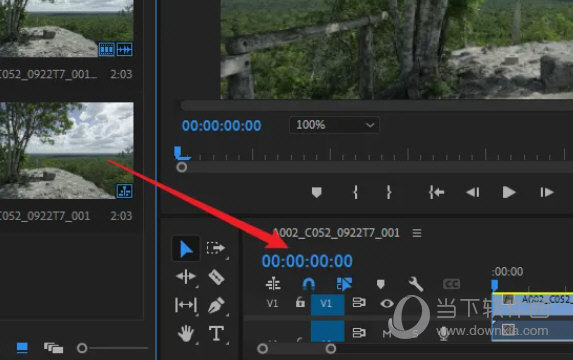This screenshot has width=573, height=360.
Task: Click Mark Out button
Action: coord(389,192)
